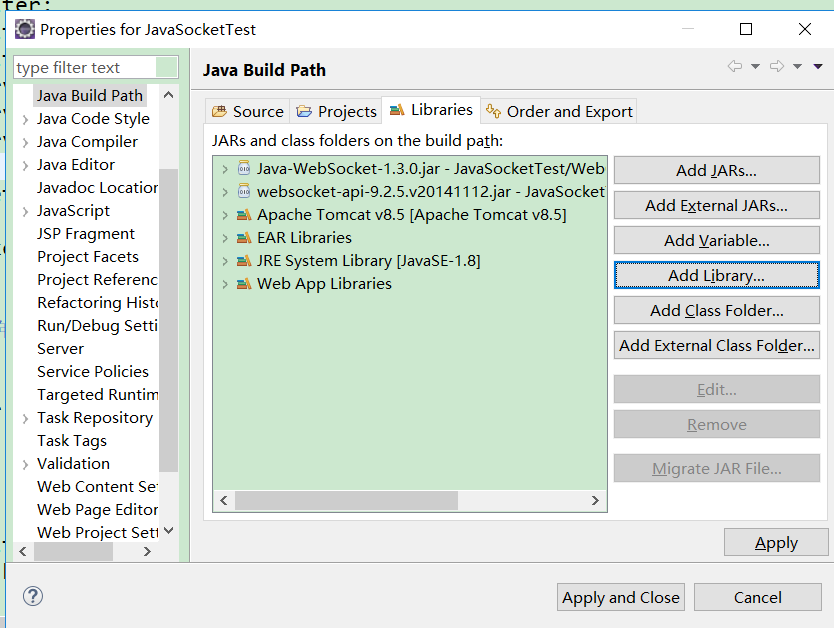Click sidebar scroll up arrow
The image size is (834, 628).
tap(169, 95)
